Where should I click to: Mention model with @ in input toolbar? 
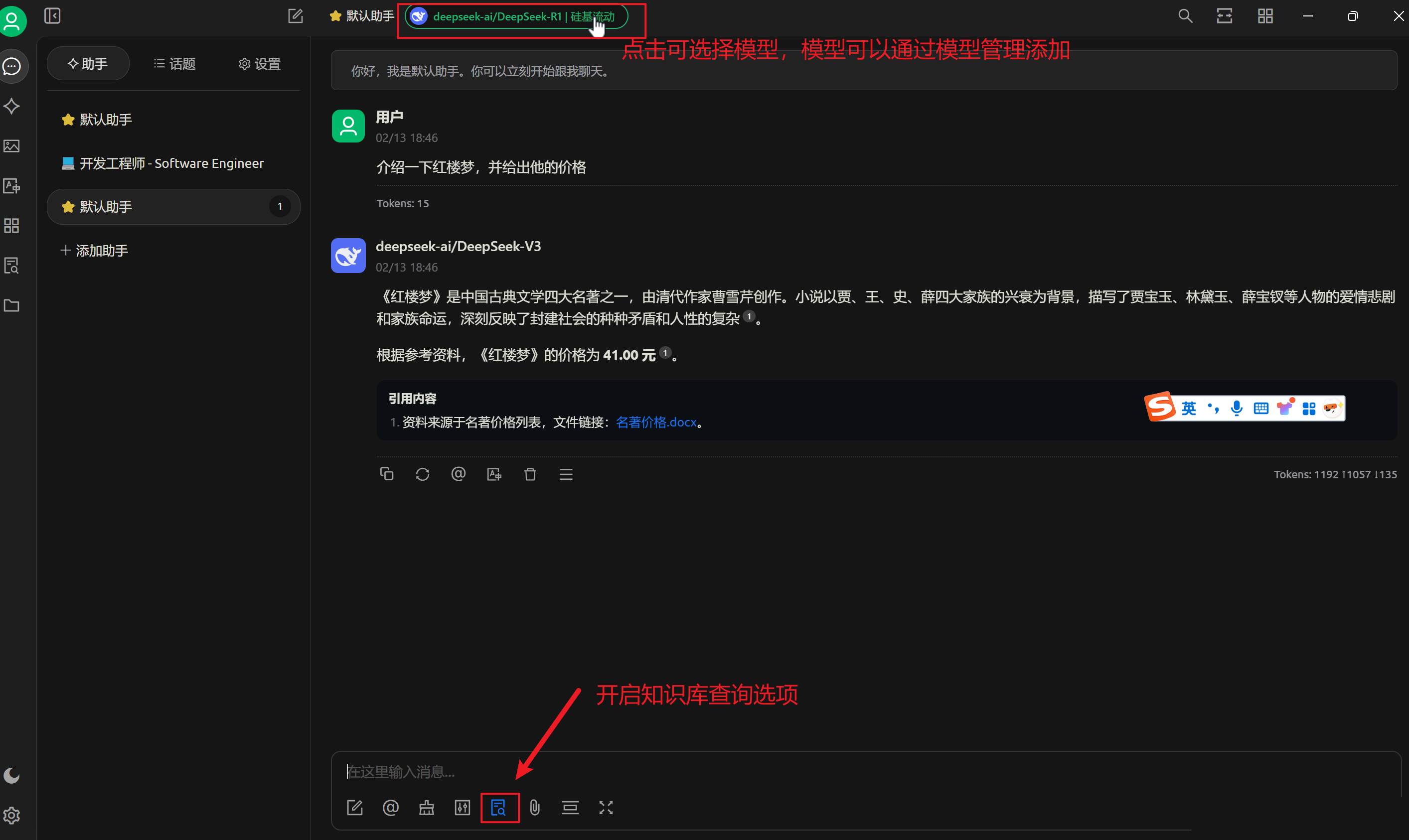click(391, 808)
